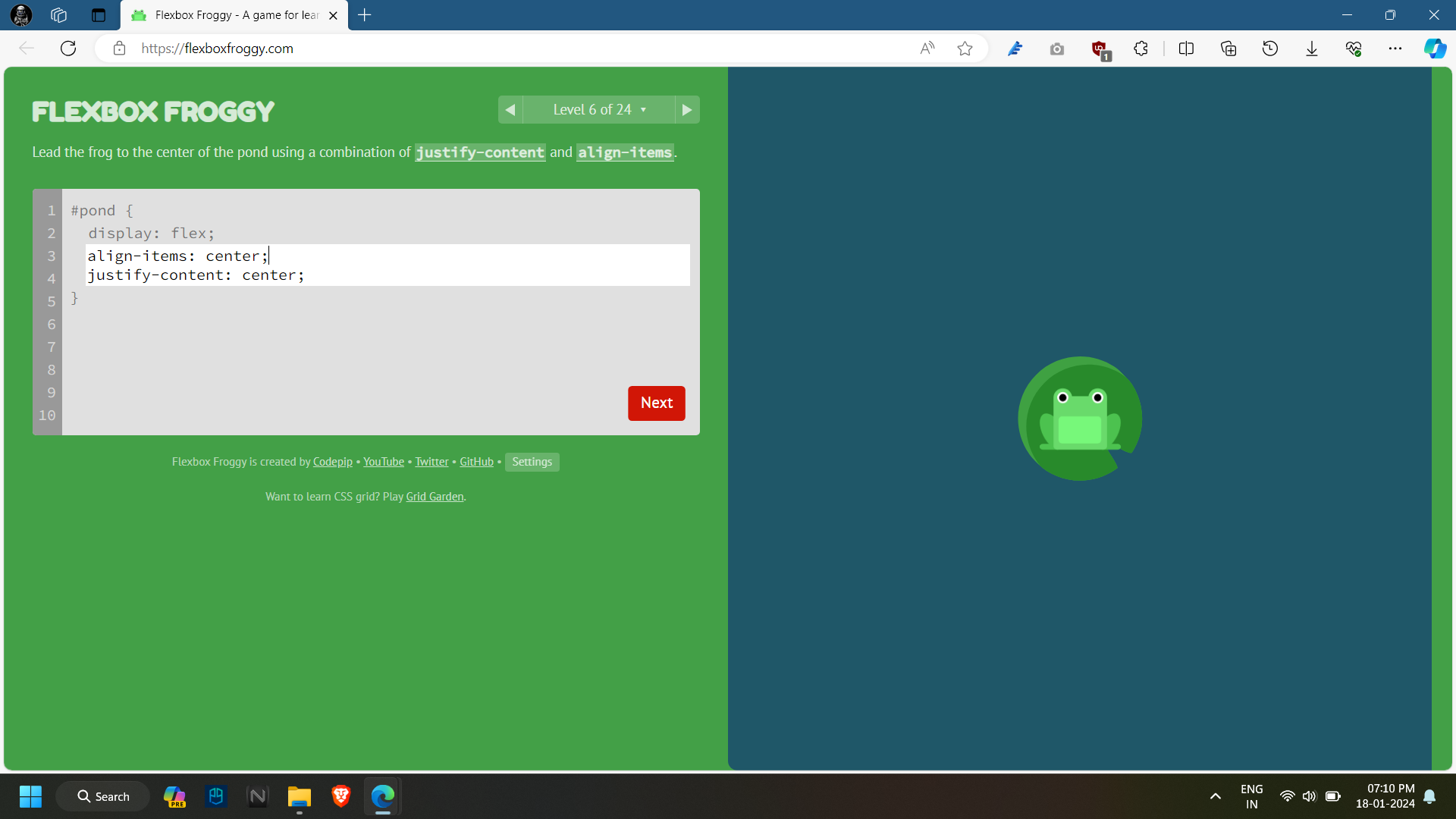Open a new browser tab

[365, 15]
